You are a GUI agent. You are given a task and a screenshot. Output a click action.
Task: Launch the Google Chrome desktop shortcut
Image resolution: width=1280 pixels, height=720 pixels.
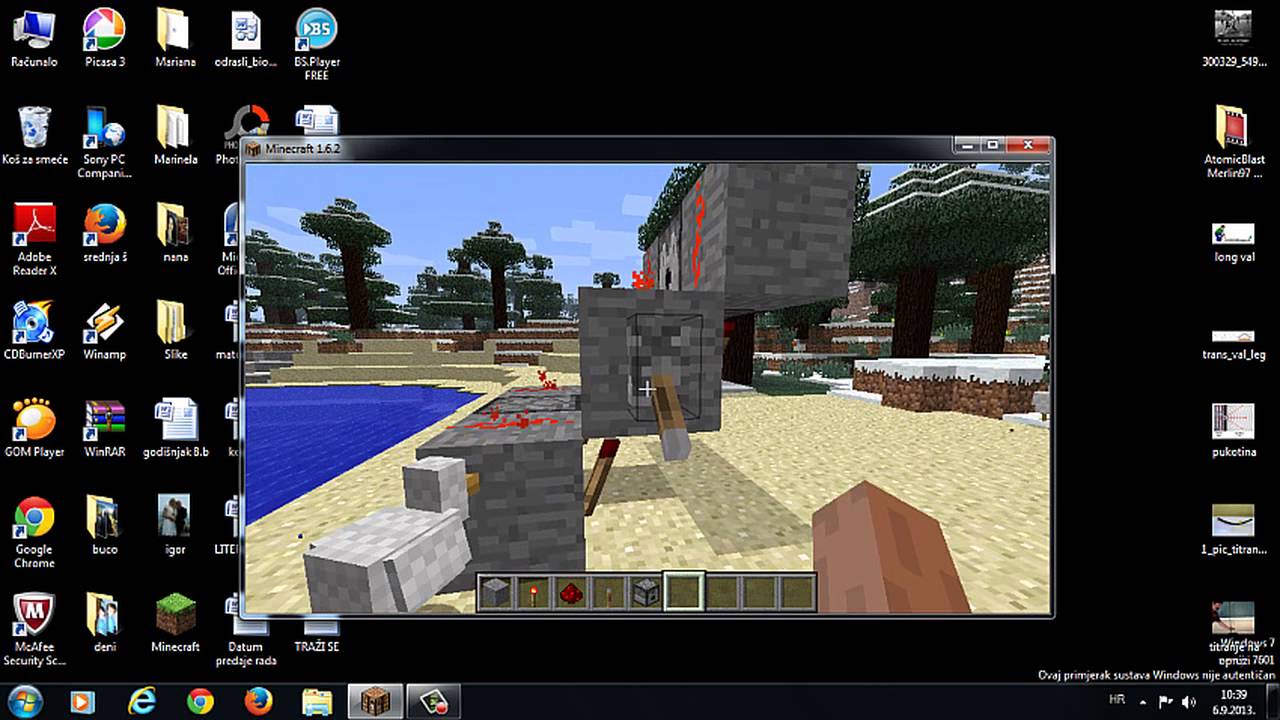pyautogui.click(x=34, y=532)
